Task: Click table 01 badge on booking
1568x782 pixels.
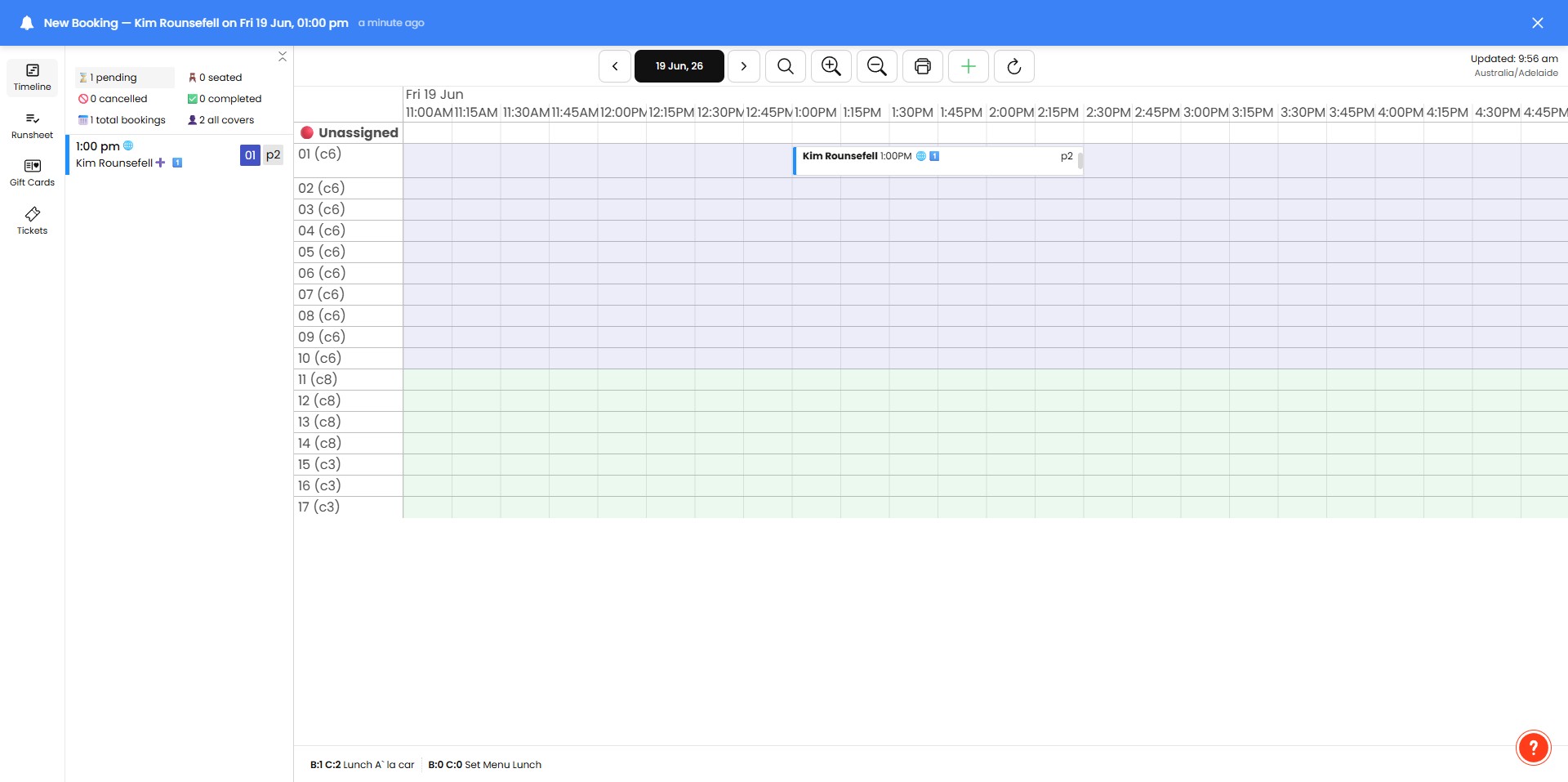Action: click(x=250, y=154)
